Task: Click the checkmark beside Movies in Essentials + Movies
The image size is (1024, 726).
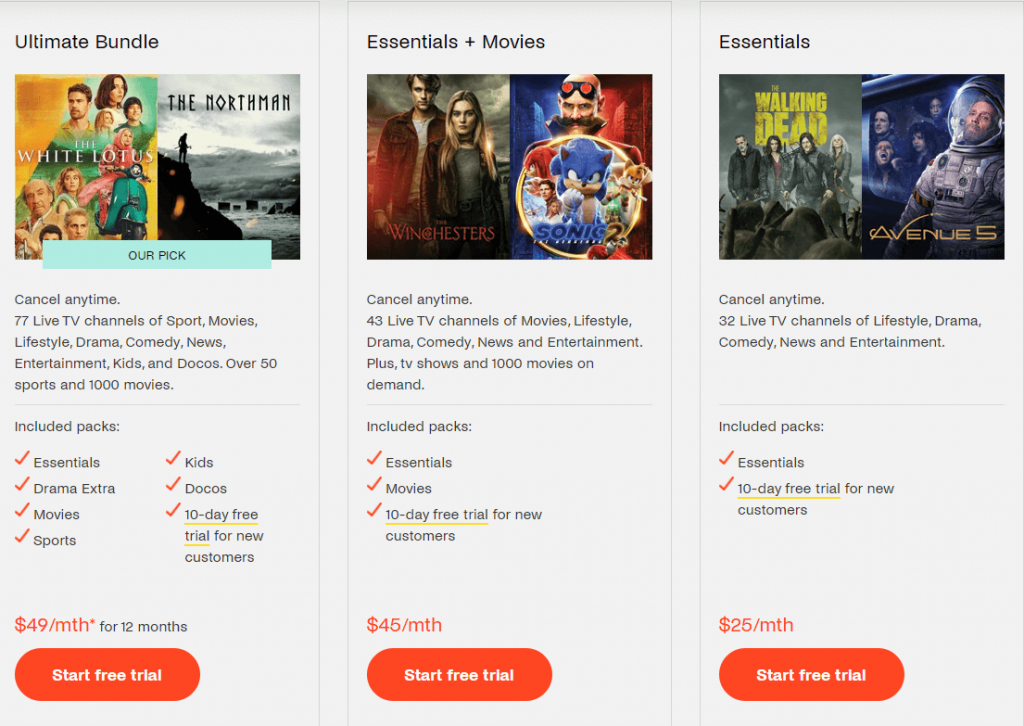Action: pos(374,484)
